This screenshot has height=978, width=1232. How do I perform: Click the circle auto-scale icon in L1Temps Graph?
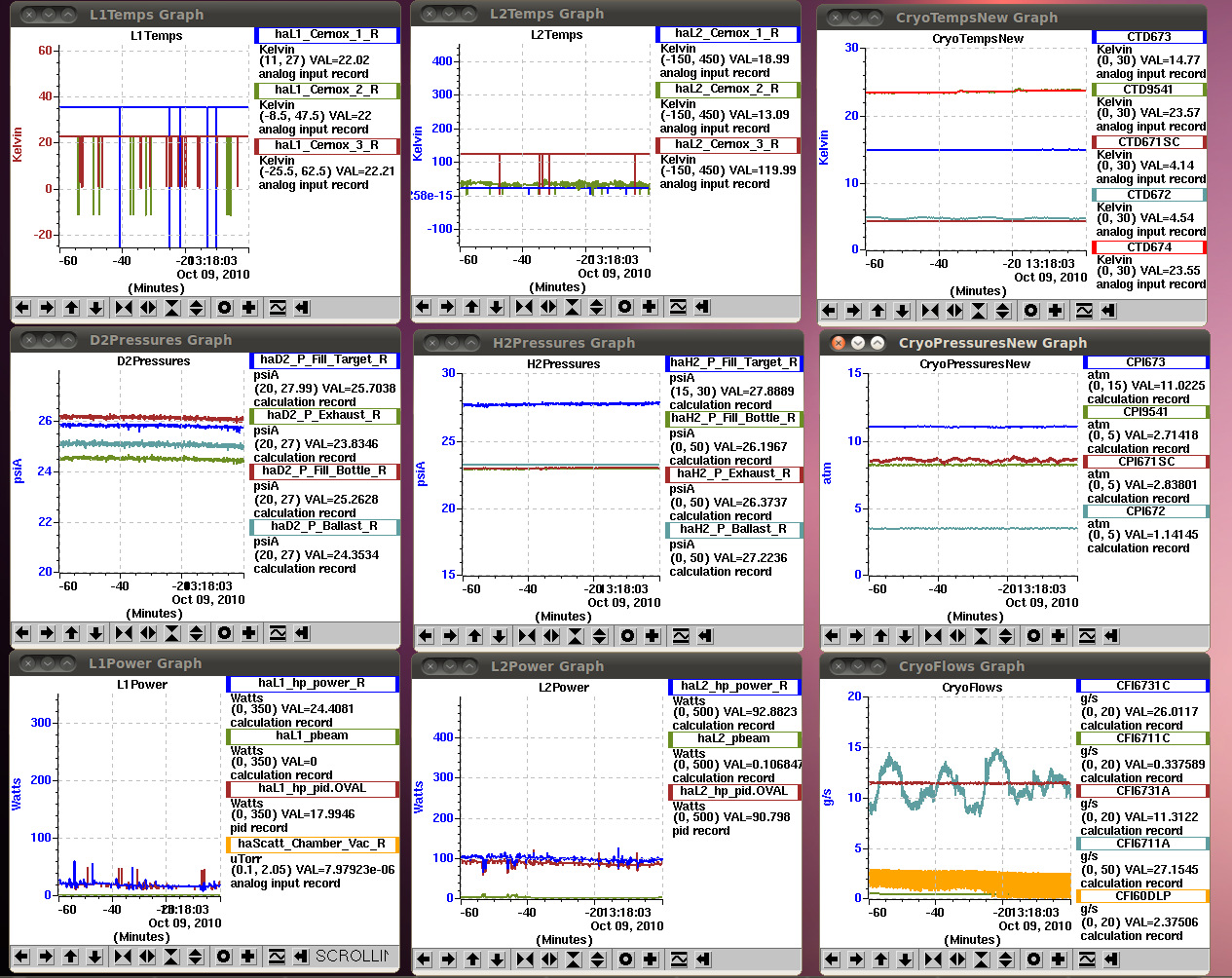(225, 308)
